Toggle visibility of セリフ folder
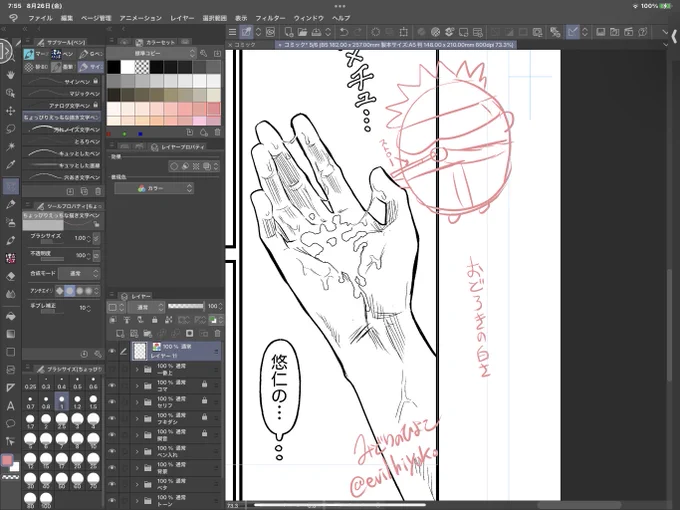 [112, 402]
